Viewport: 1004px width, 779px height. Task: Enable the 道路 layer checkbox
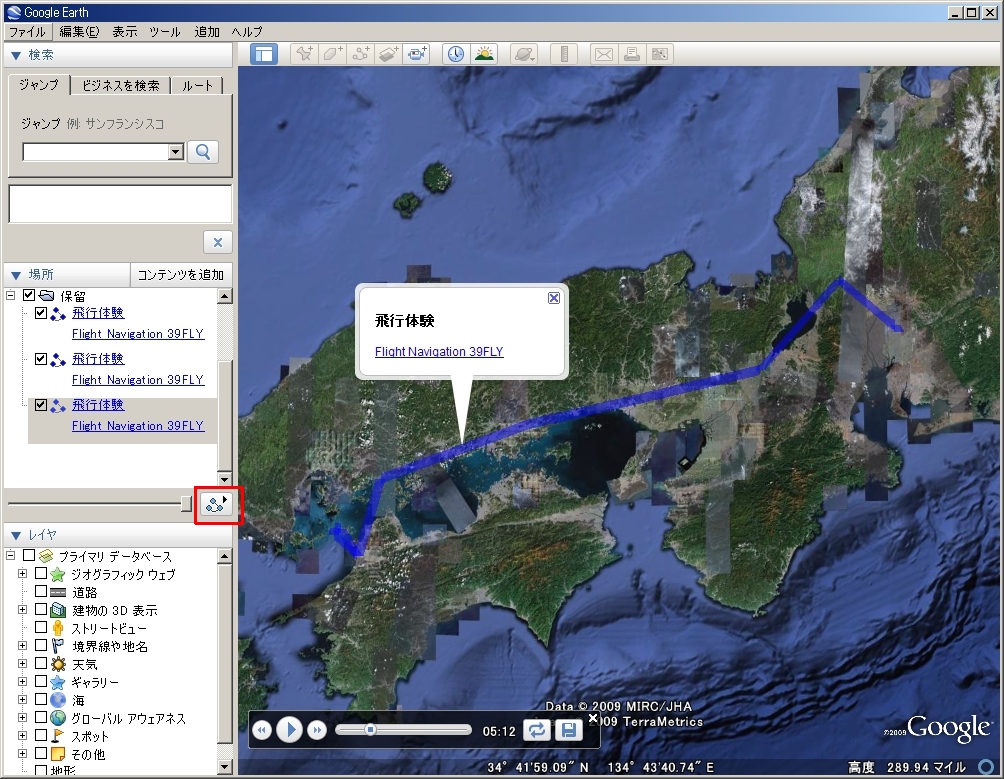[41, 591]
